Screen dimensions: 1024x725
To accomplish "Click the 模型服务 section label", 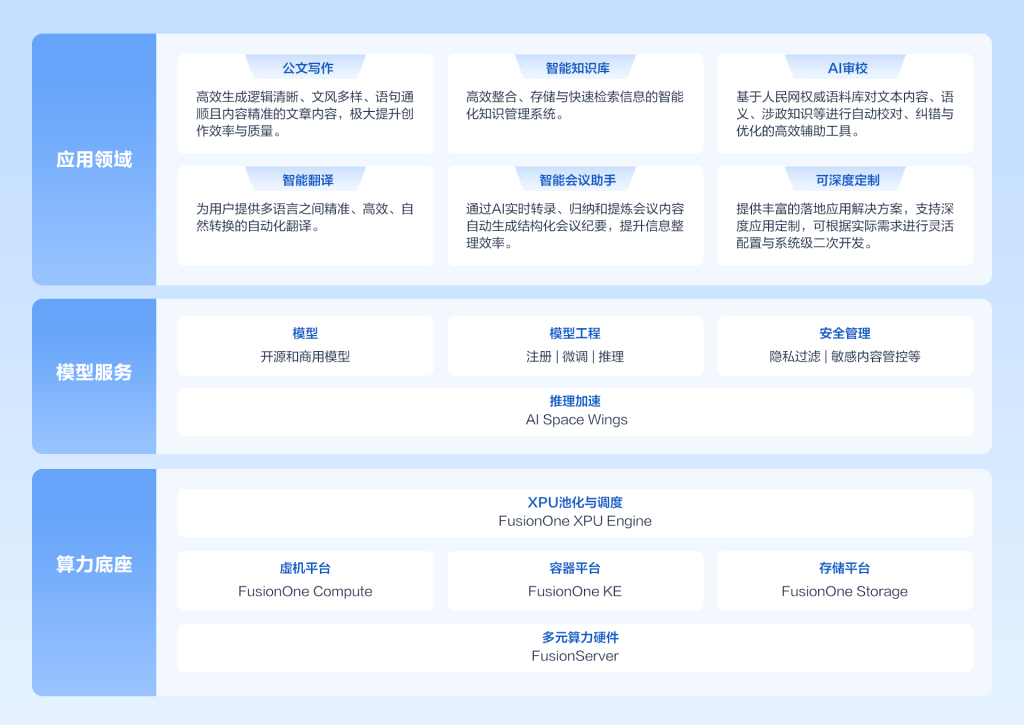I will pos(94,372).
